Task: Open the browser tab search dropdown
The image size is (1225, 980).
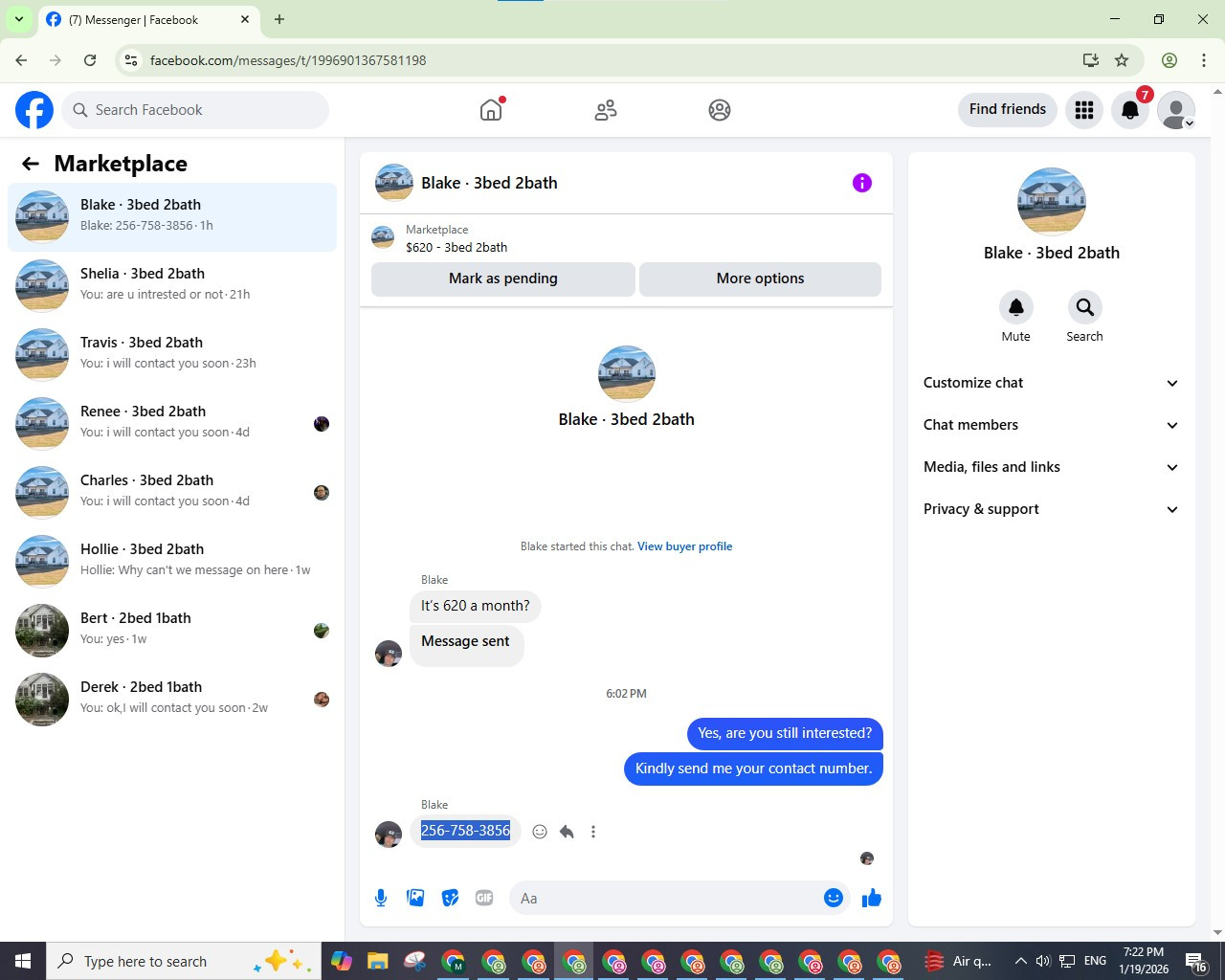Action: 18,19
